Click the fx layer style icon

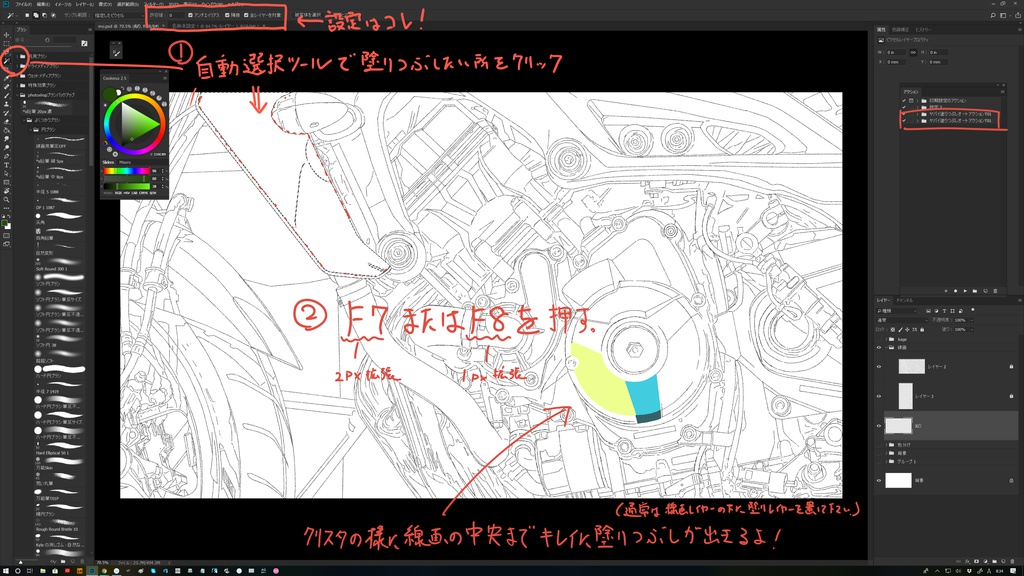[967, 561]
